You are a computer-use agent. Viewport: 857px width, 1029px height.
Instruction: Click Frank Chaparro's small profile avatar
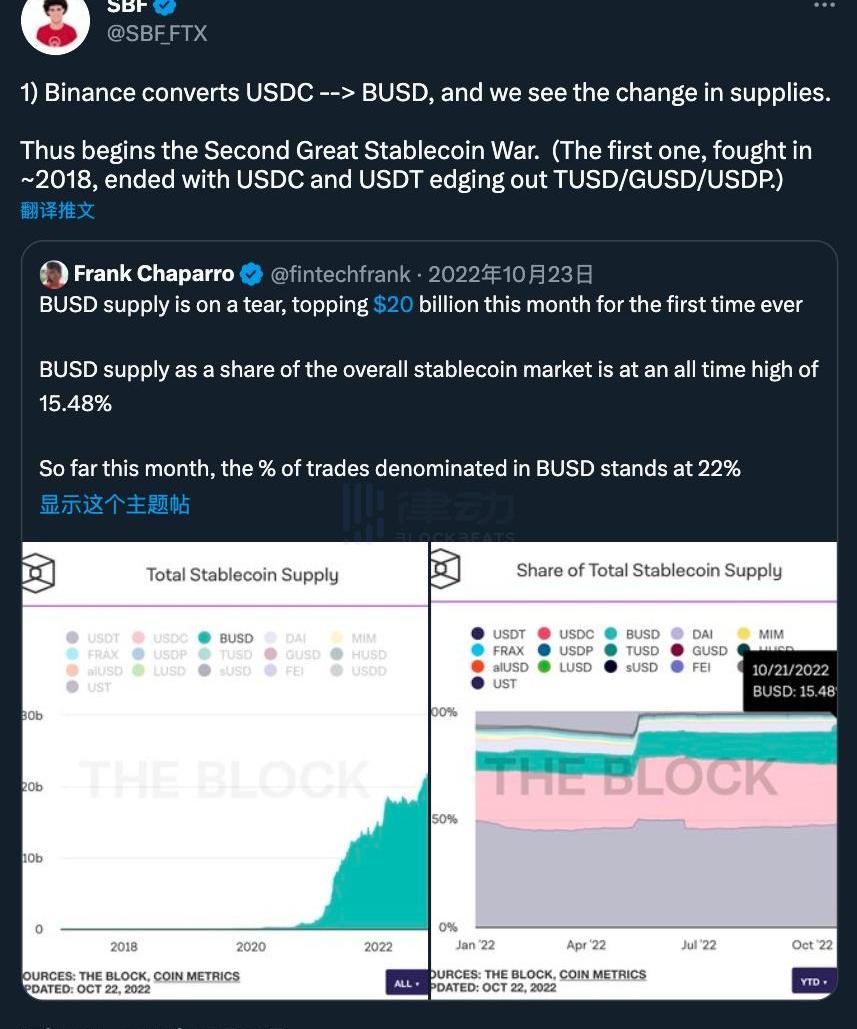(x=53, y=274)
